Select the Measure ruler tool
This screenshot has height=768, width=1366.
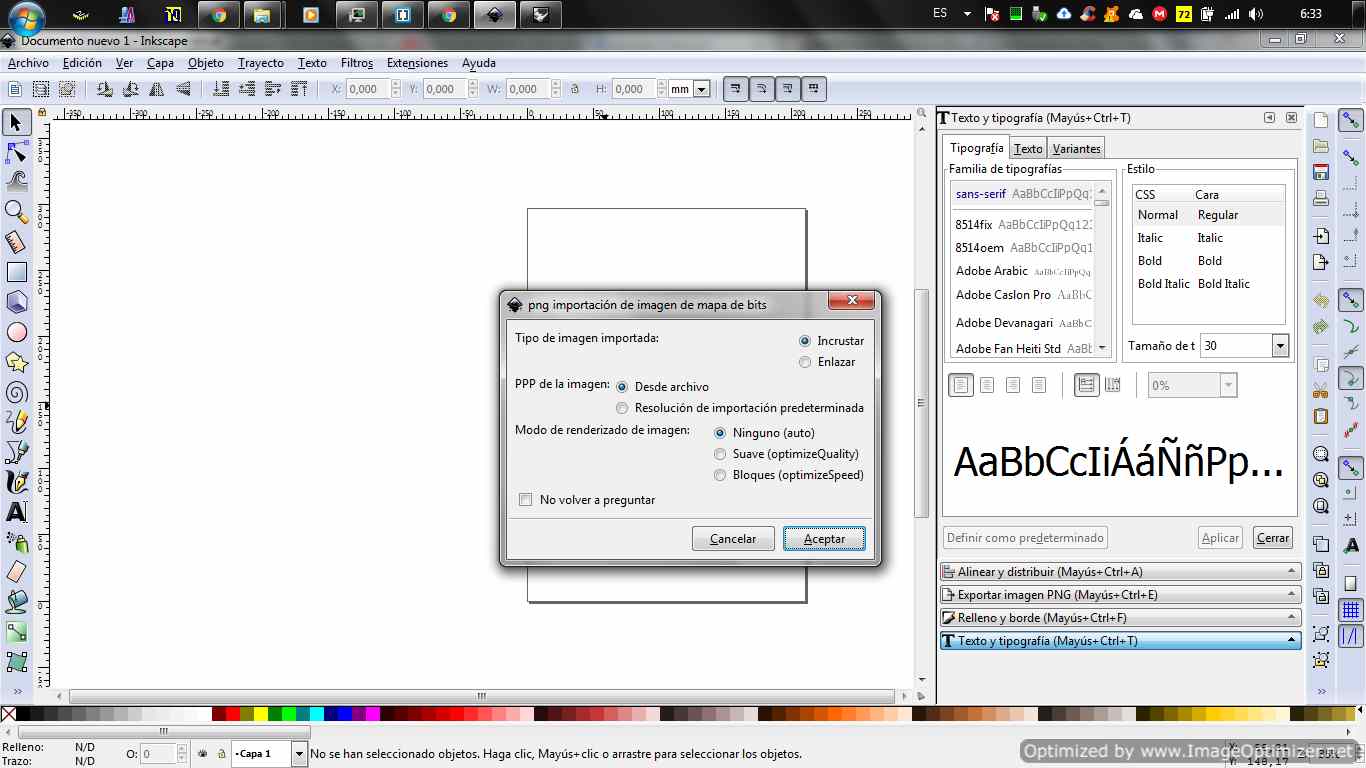click(x=16, y=242)
